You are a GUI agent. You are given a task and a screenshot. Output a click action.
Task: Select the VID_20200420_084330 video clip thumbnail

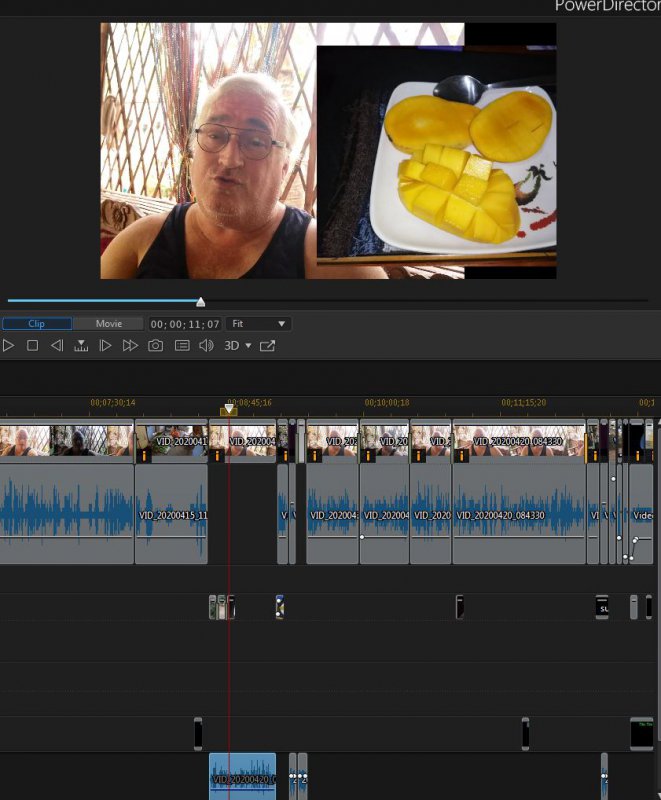[x=518, y=442]
